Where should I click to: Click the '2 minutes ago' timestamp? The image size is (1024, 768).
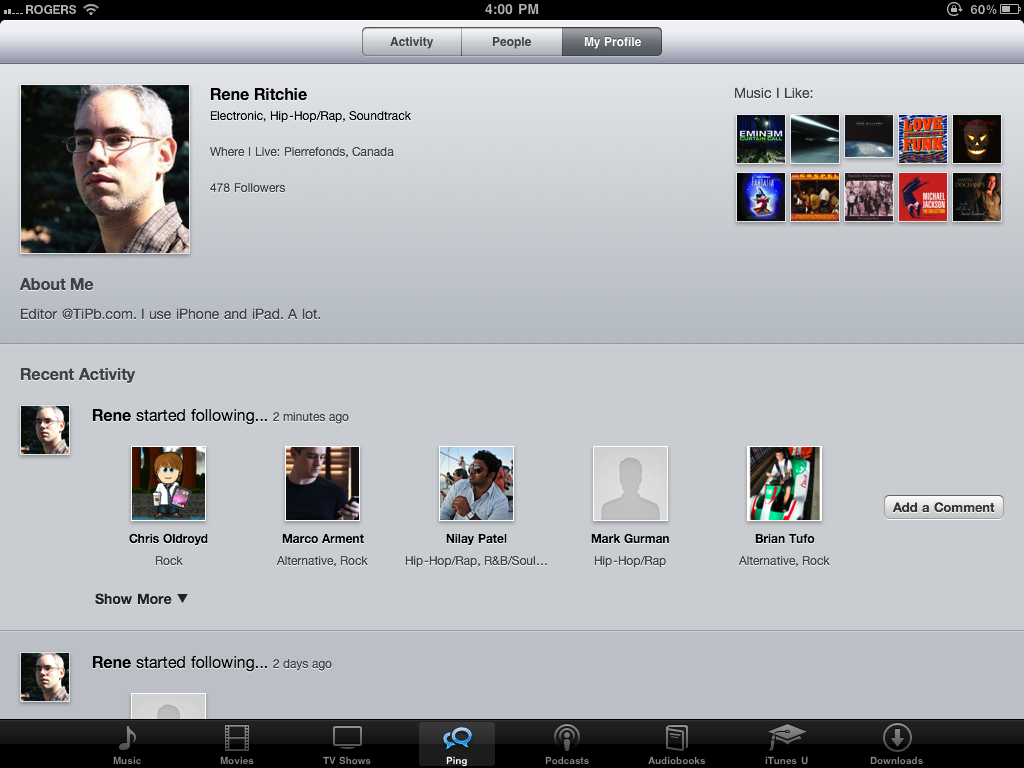[311, 417]
